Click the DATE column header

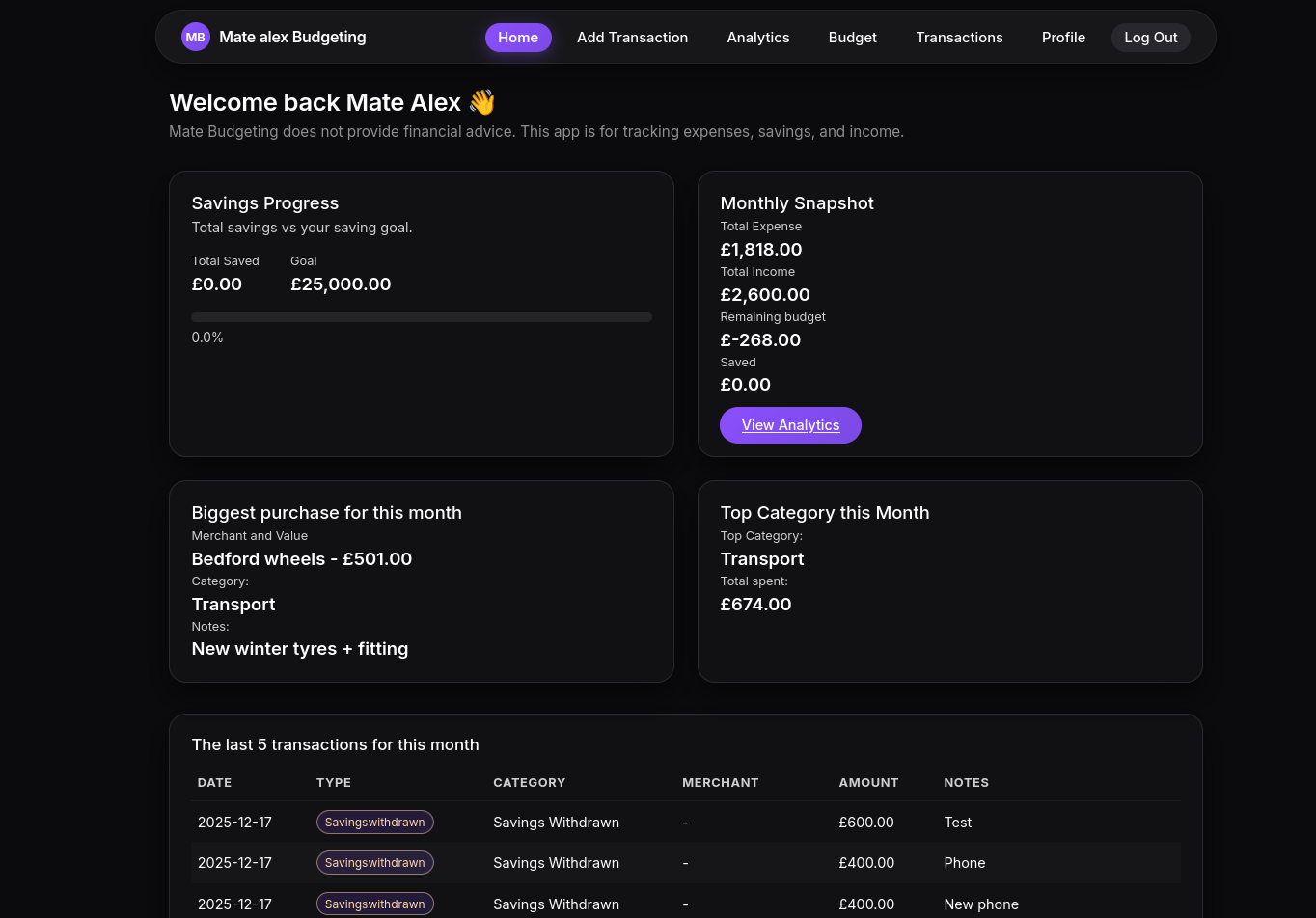[x=214, y=782]
